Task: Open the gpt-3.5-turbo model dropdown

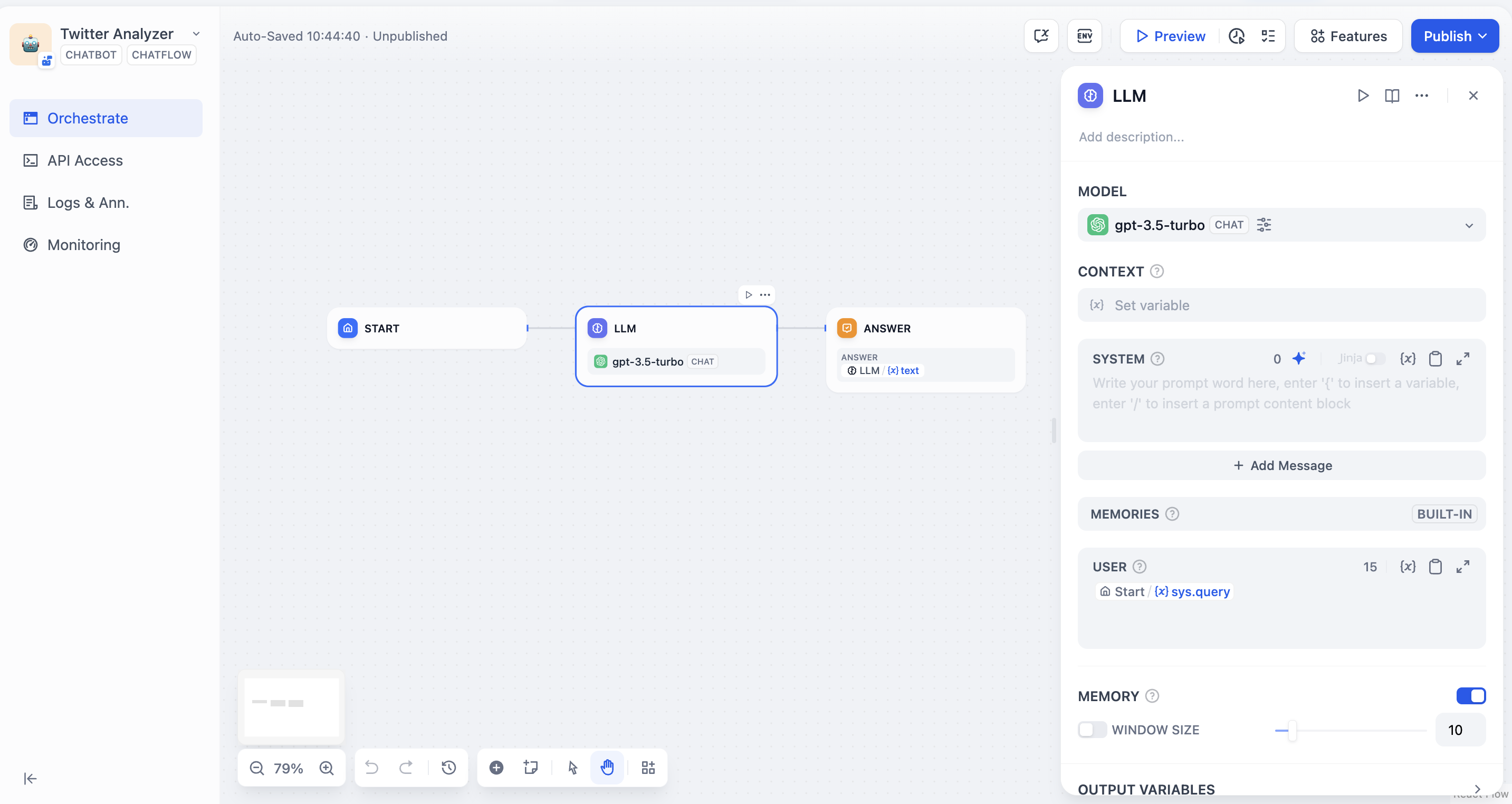Action: (1469, 225)
